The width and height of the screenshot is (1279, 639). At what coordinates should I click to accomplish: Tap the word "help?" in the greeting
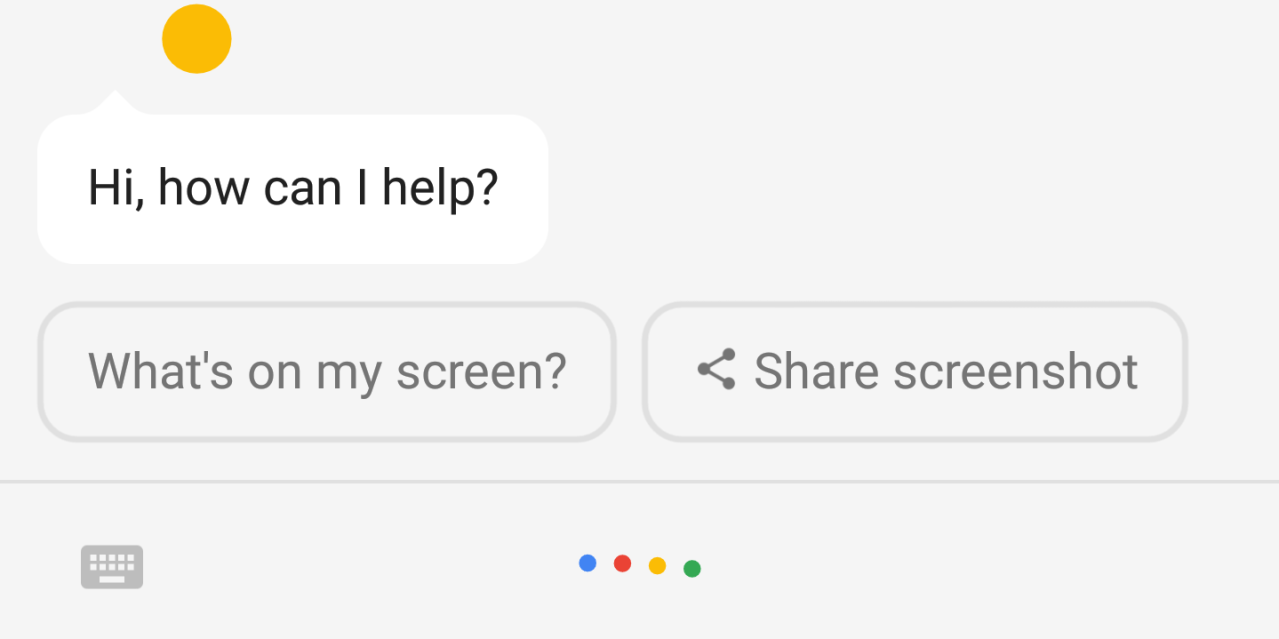tap(440, 187)
